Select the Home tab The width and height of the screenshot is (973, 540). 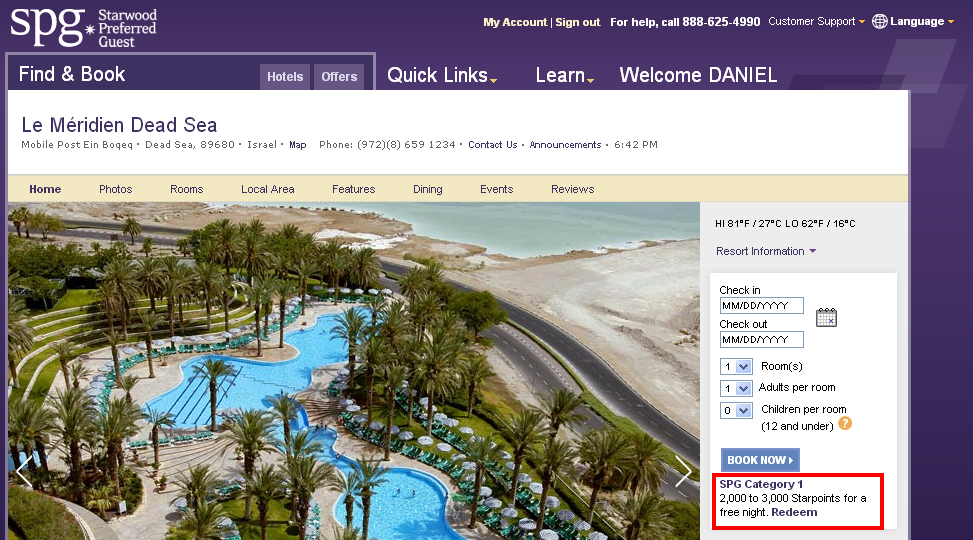45,189
